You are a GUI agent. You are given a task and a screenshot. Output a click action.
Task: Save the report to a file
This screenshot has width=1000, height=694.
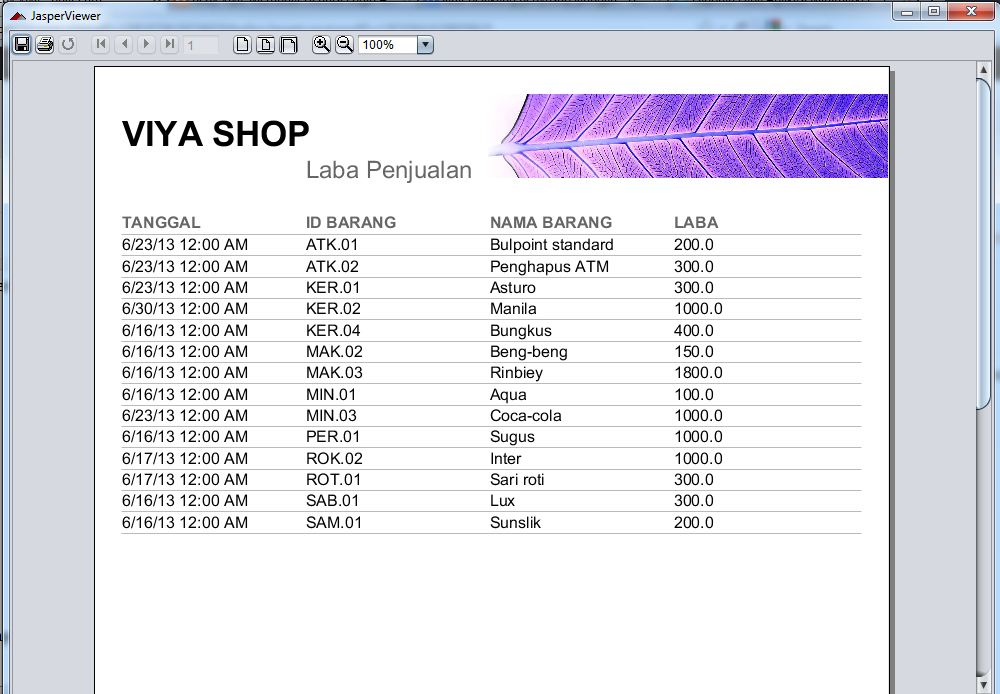click(x=22, y=44)
